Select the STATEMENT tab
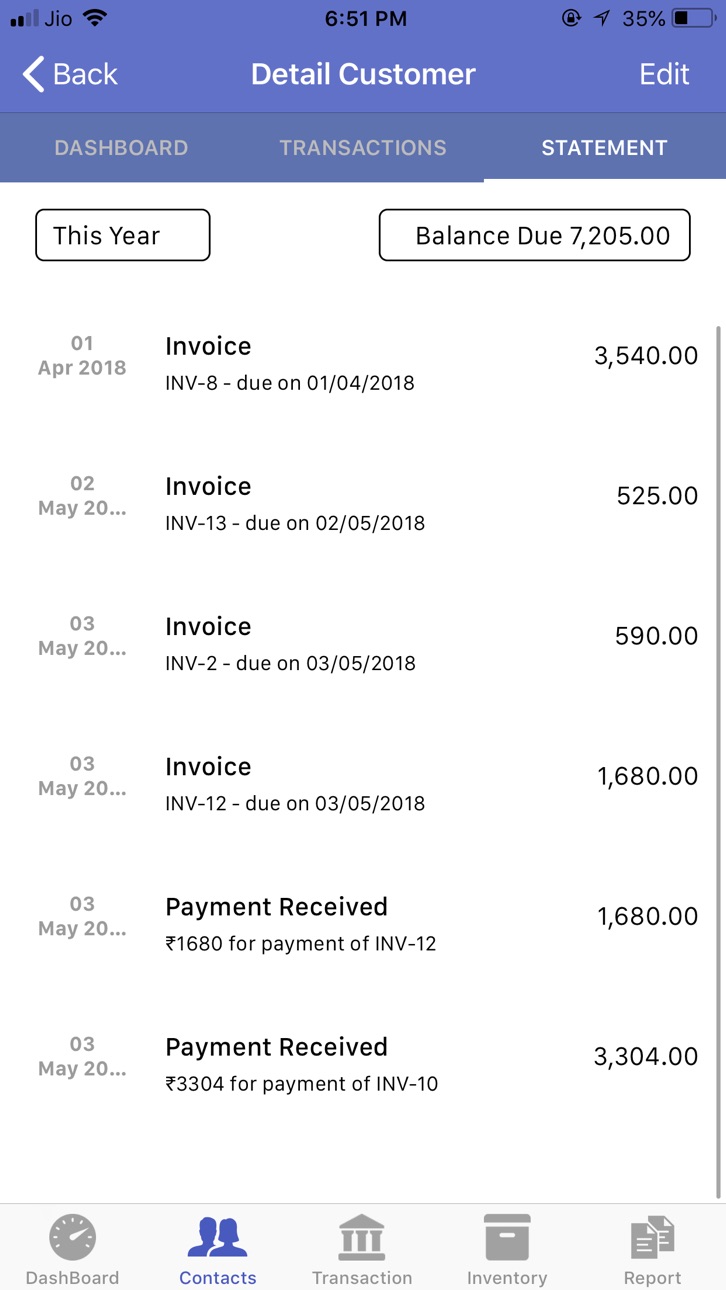The height and width of the screenshot is (1290, 726). click(x=604, y=148)
